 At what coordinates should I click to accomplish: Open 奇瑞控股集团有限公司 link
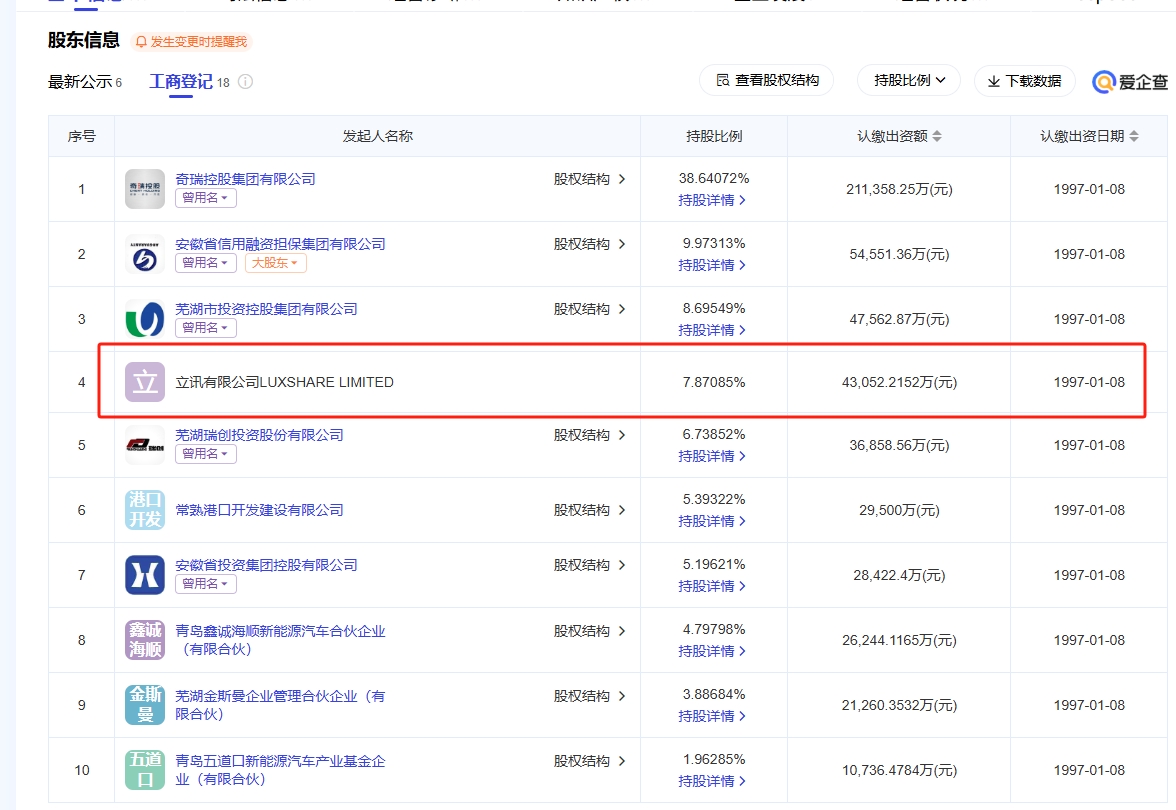(245, 178)
